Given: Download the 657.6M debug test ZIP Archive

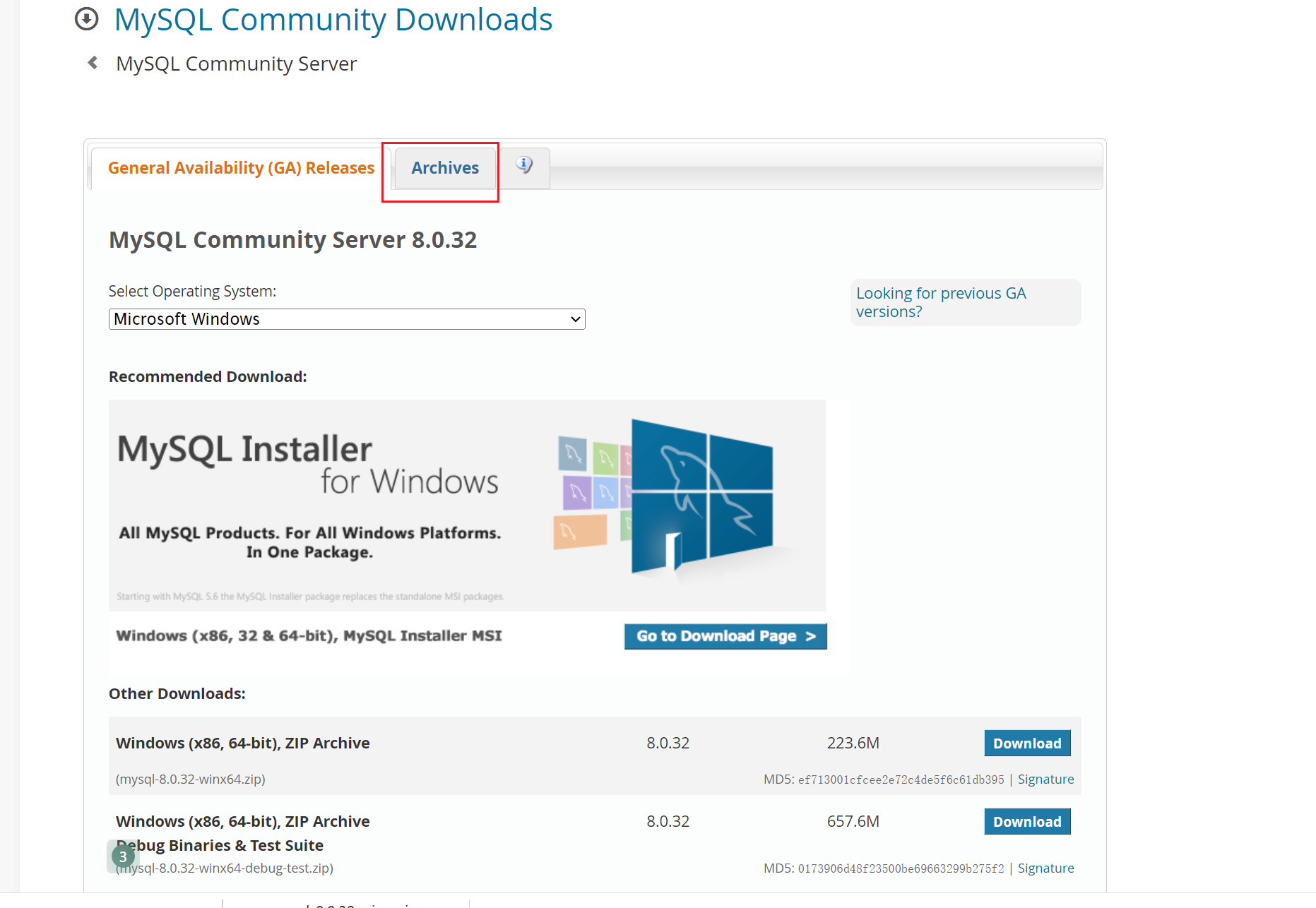Looking at the screenshot, I should tap(1027, 821).
